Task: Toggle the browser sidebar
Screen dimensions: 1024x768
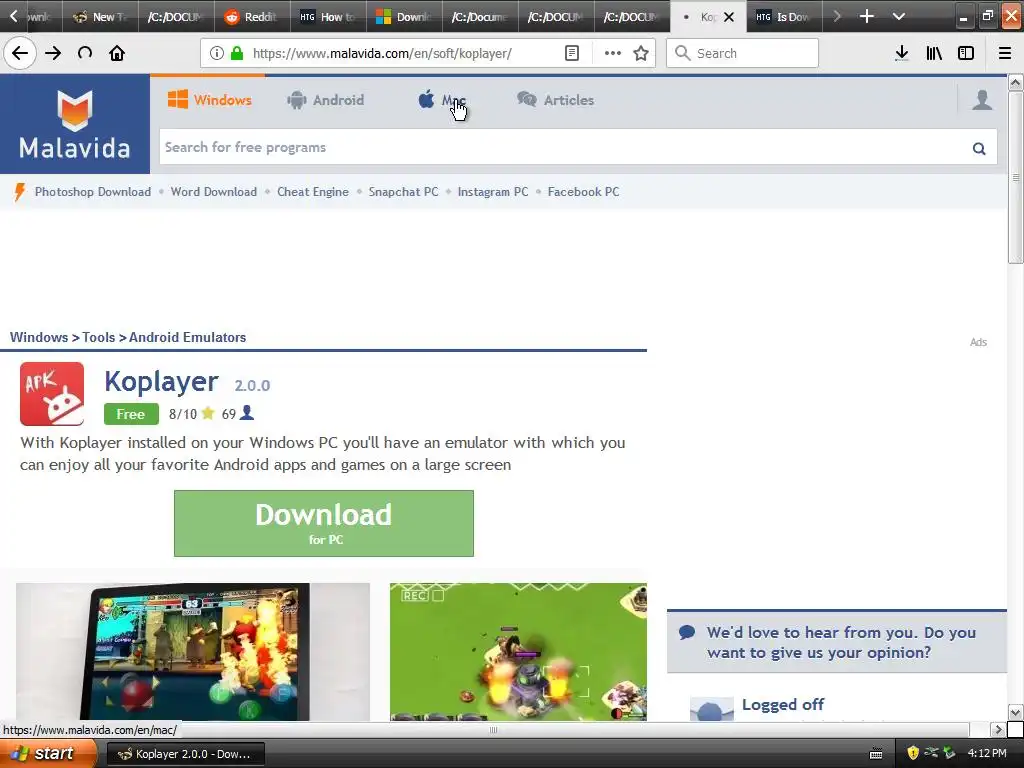Action: pos(966,53)
